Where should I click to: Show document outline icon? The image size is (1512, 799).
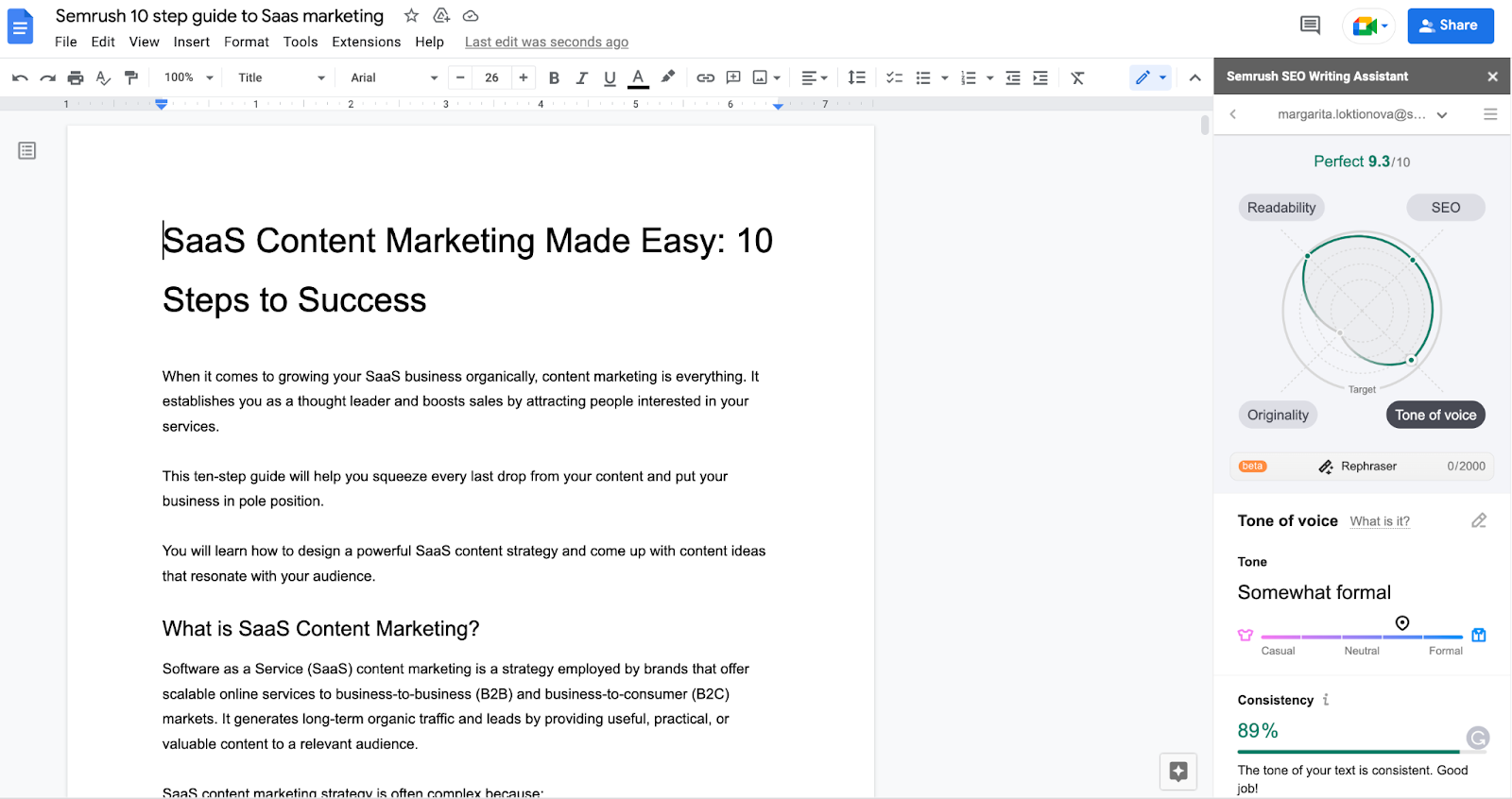click(27, 150)
